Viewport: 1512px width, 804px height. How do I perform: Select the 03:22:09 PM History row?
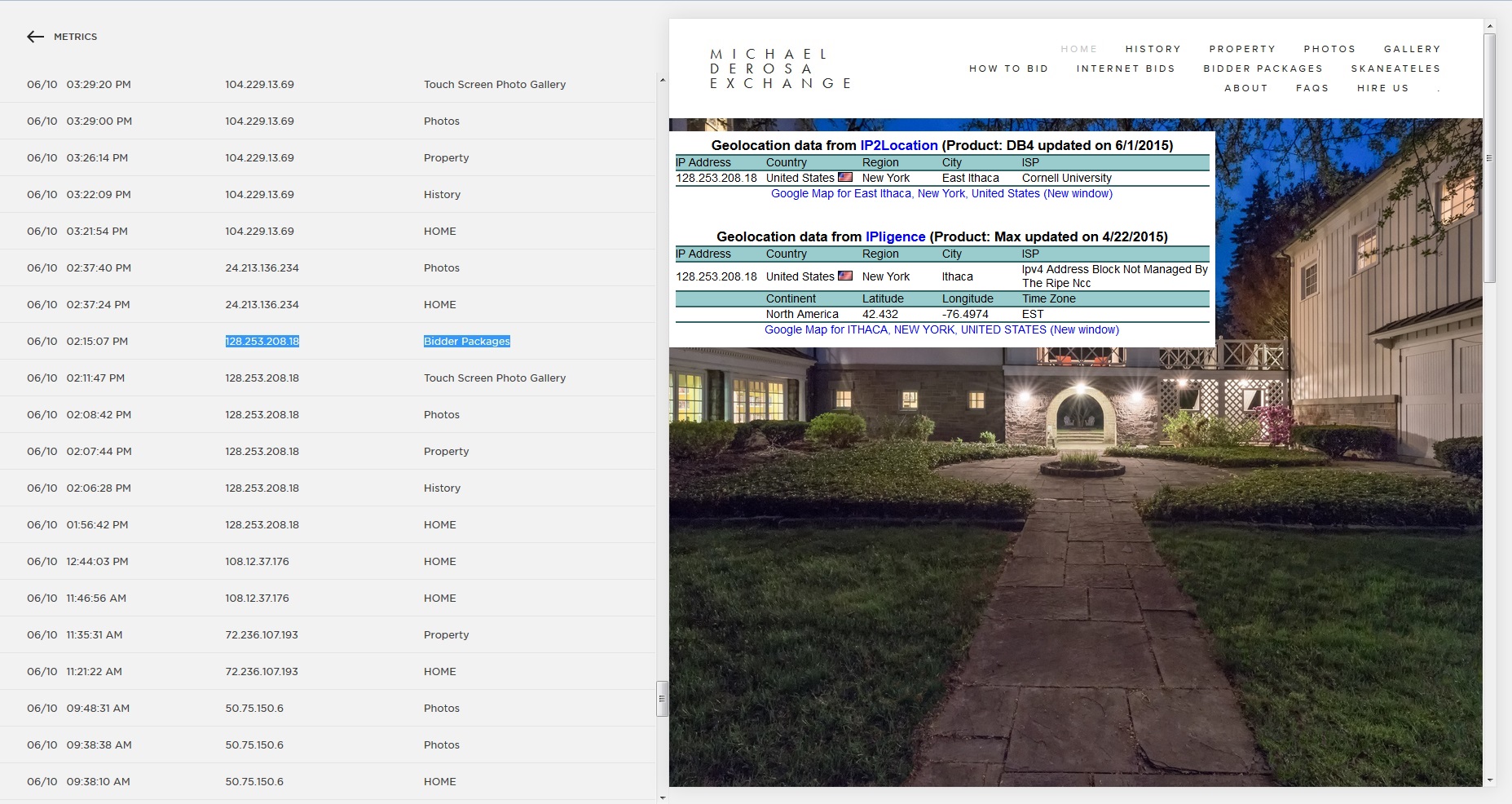point(328,194)
